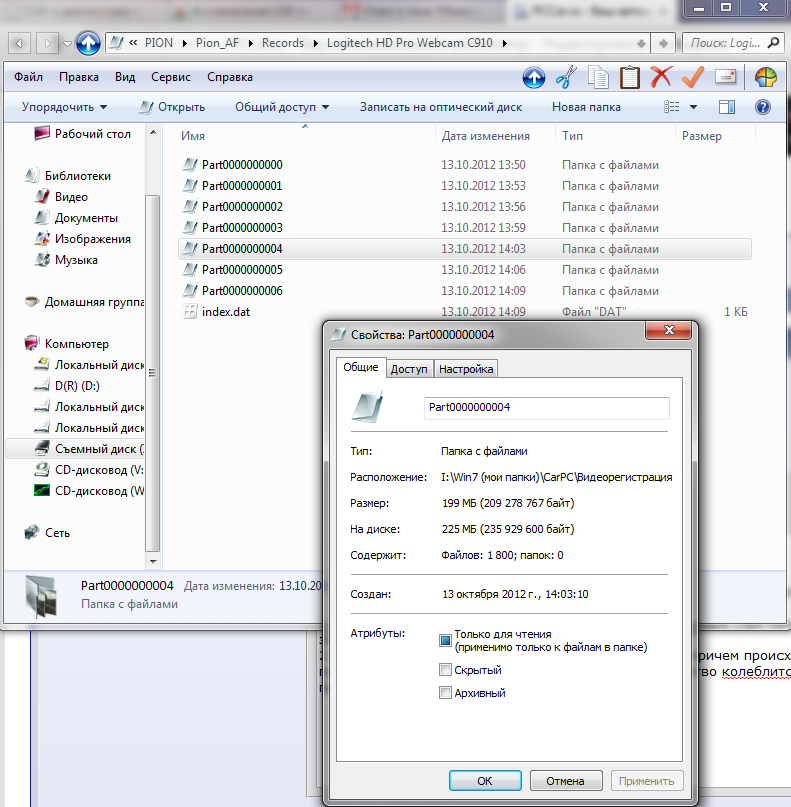Screen dimensions: 791x807
Task: Open the 'Сервис' menu
Action: pyautogui.click(x=171, y=77)
